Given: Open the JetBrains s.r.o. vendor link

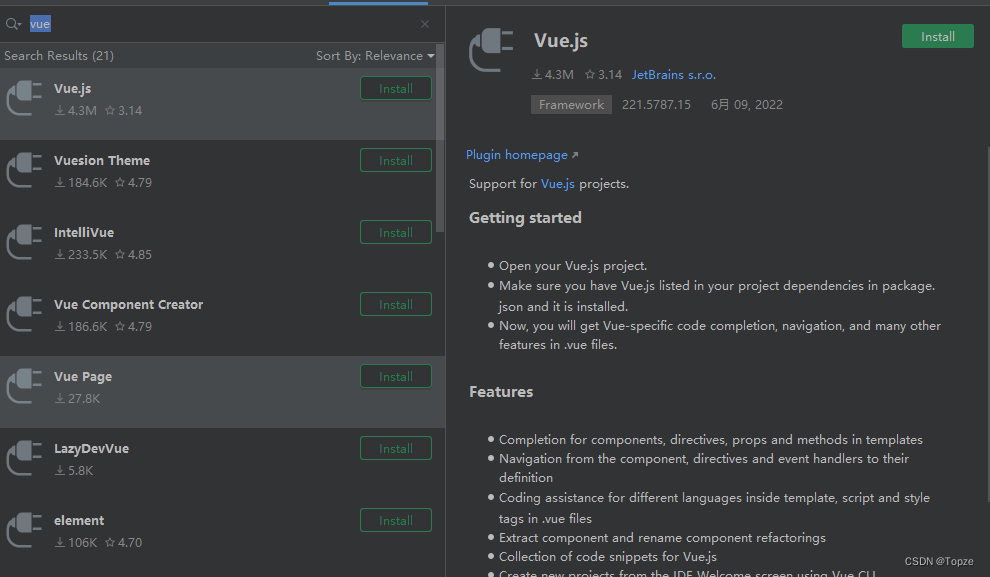Looking at the screenshot, I should click(x=674, y=74).
